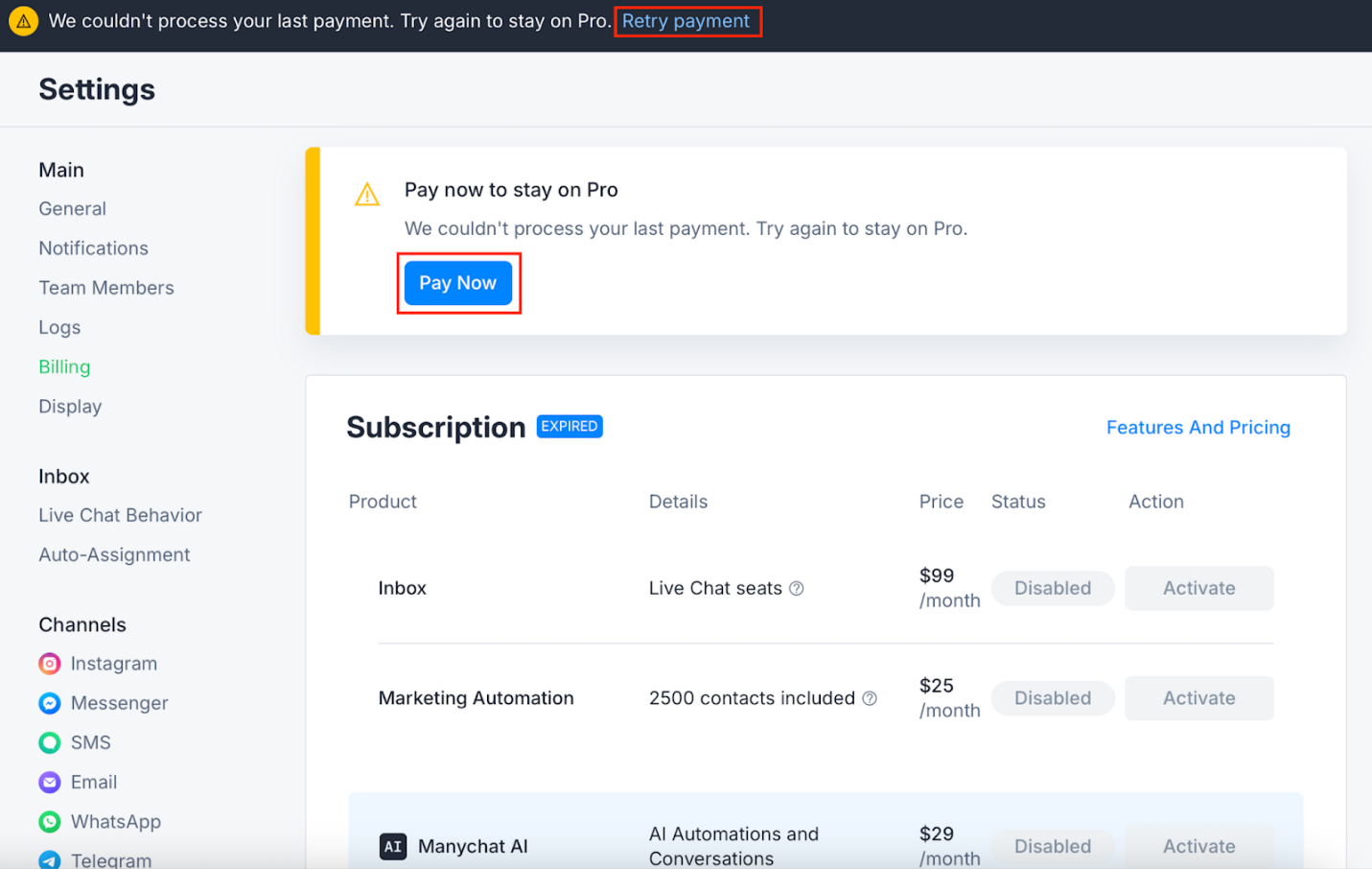Open the Features And Pricing link
The image size is (1372, 869).
point(1198,428)
